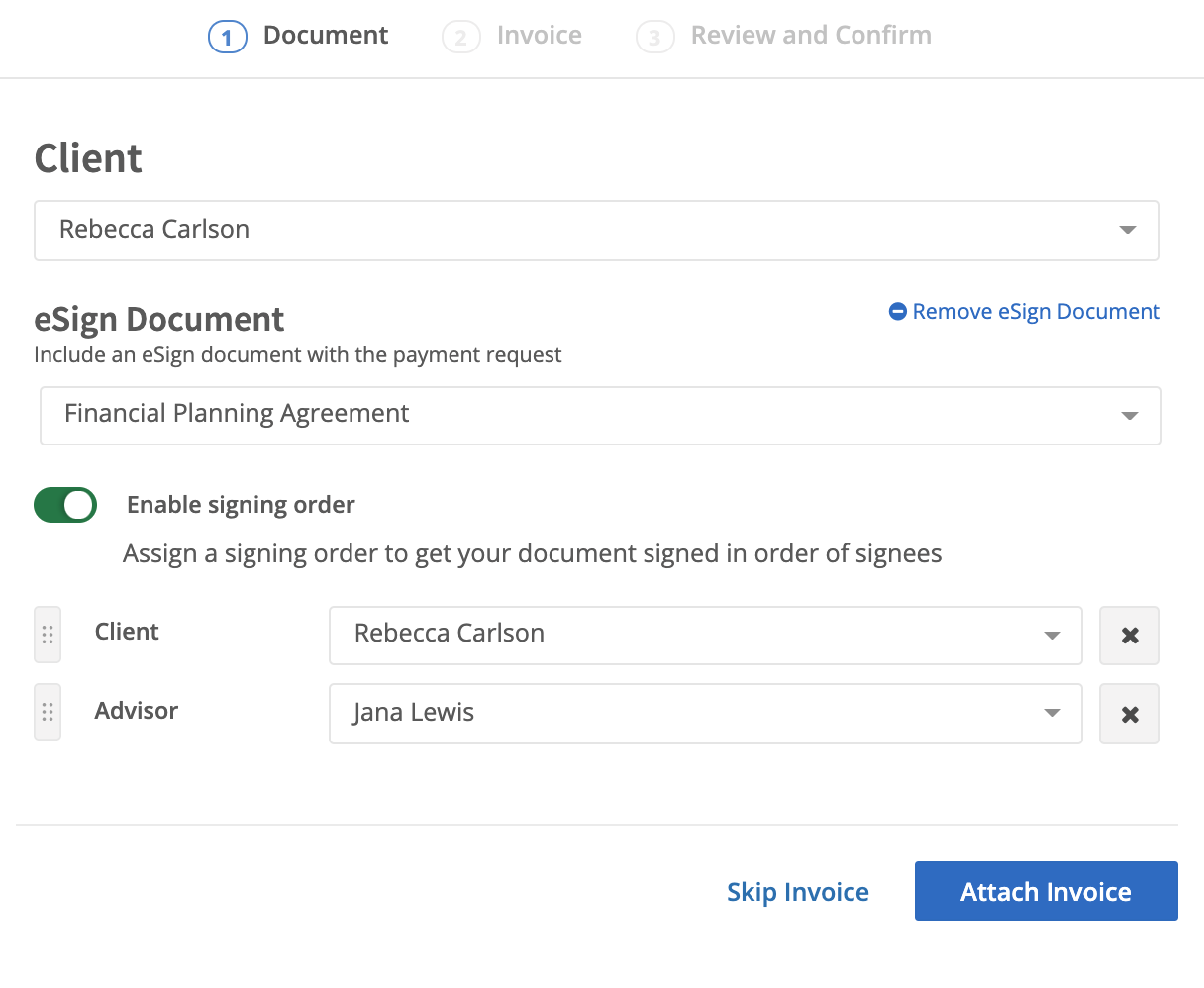Go to the Review and Confirm step
Image resolution: width=1204 pixels, height=988 pixels.
810,36
